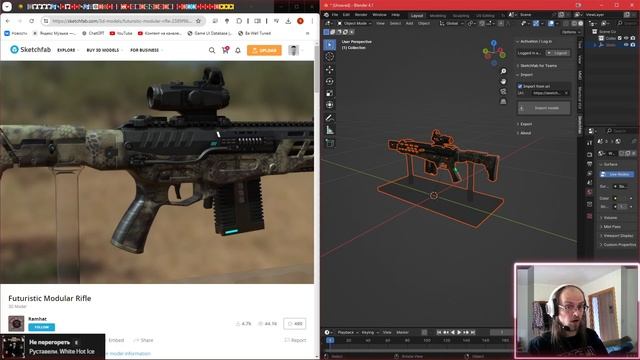Toggle Collection render camera icon in Outliner
Viewport: 640px width, 360px height.
(x=633, y=38)
